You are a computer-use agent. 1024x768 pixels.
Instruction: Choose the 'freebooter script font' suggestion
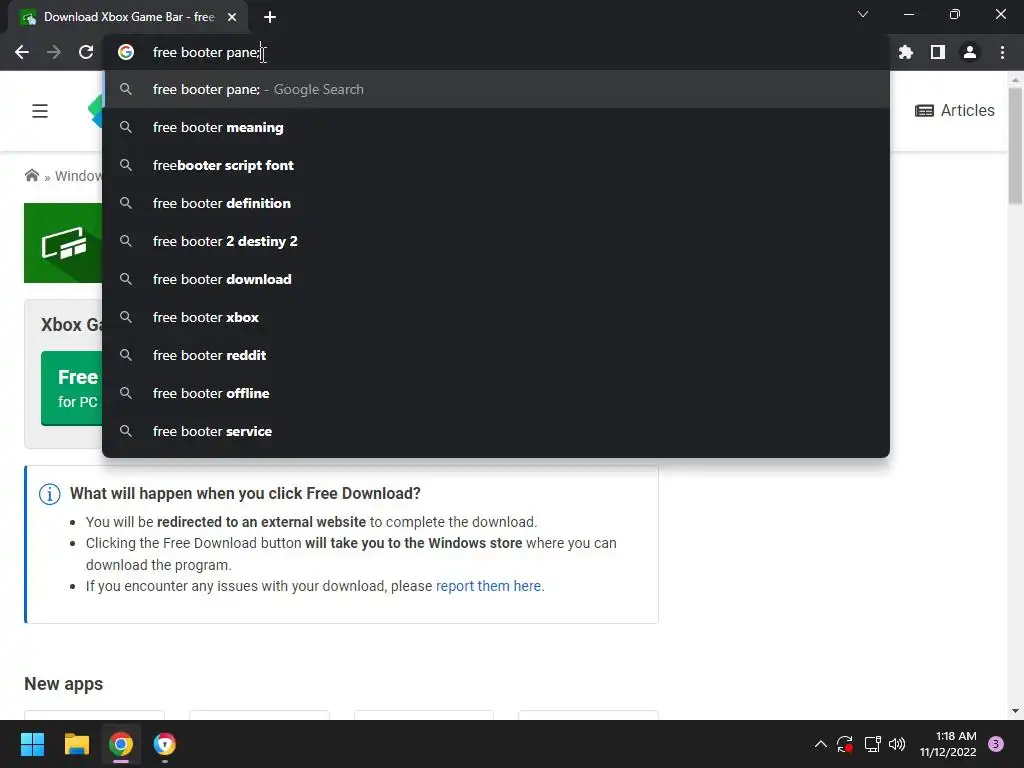pyautogui.click(x=496, y=165)
